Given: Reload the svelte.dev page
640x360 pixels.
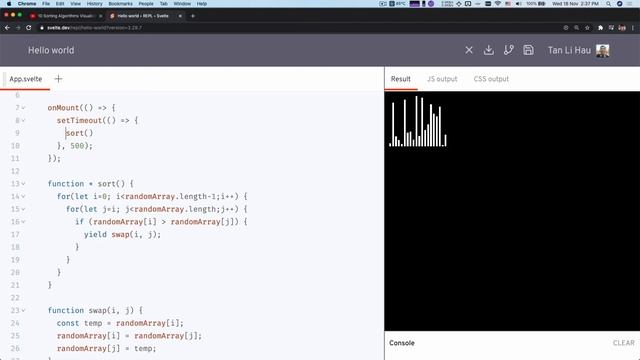Looking at the screenshot, I should [x=29, y=28].
